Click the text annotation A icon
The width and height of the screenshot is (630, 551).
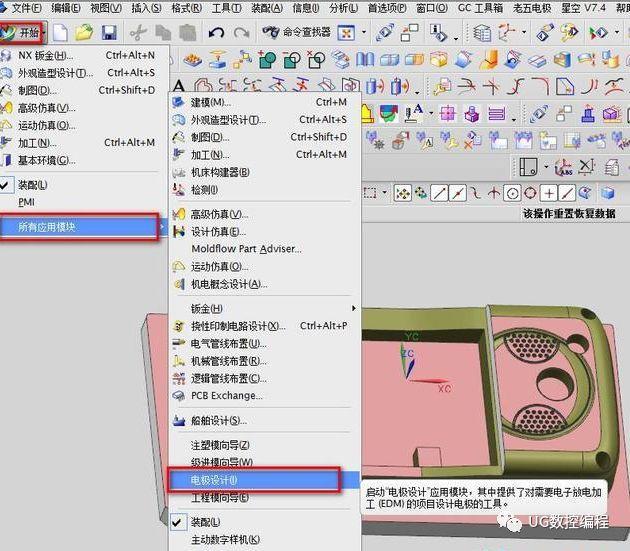coord(179,86)
